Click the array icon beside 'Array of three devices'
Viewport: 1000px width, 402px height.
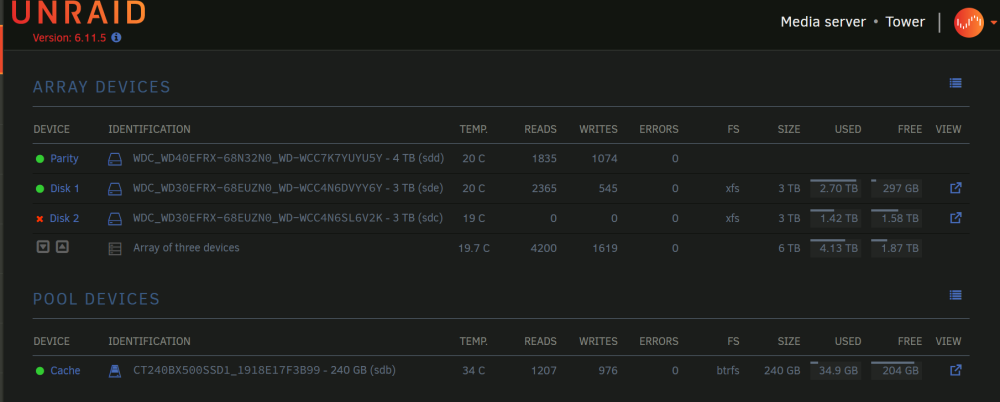pyautogui.click(x=115, y=249)
